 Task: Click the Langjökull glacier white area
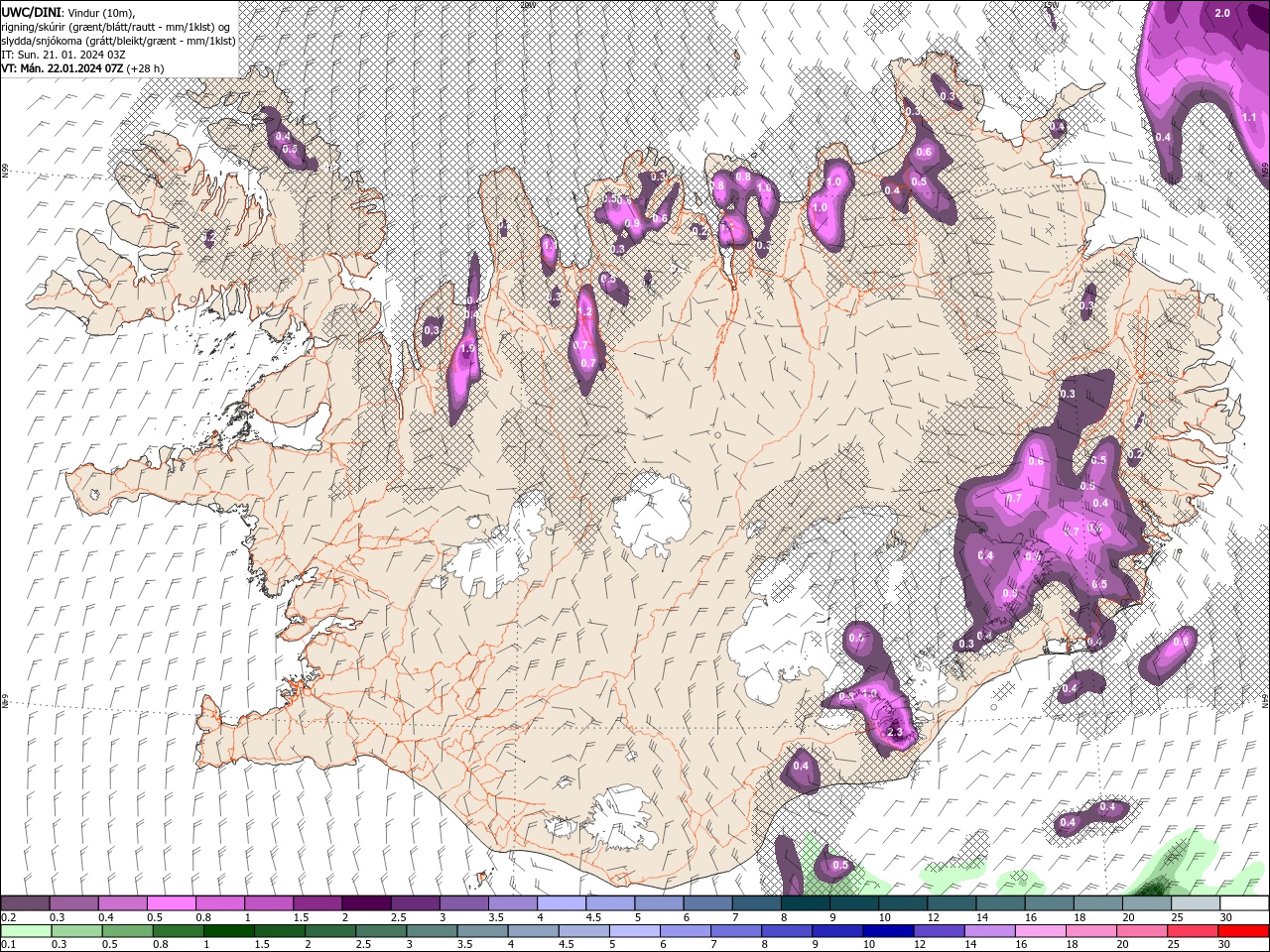(x=496, y=547)
